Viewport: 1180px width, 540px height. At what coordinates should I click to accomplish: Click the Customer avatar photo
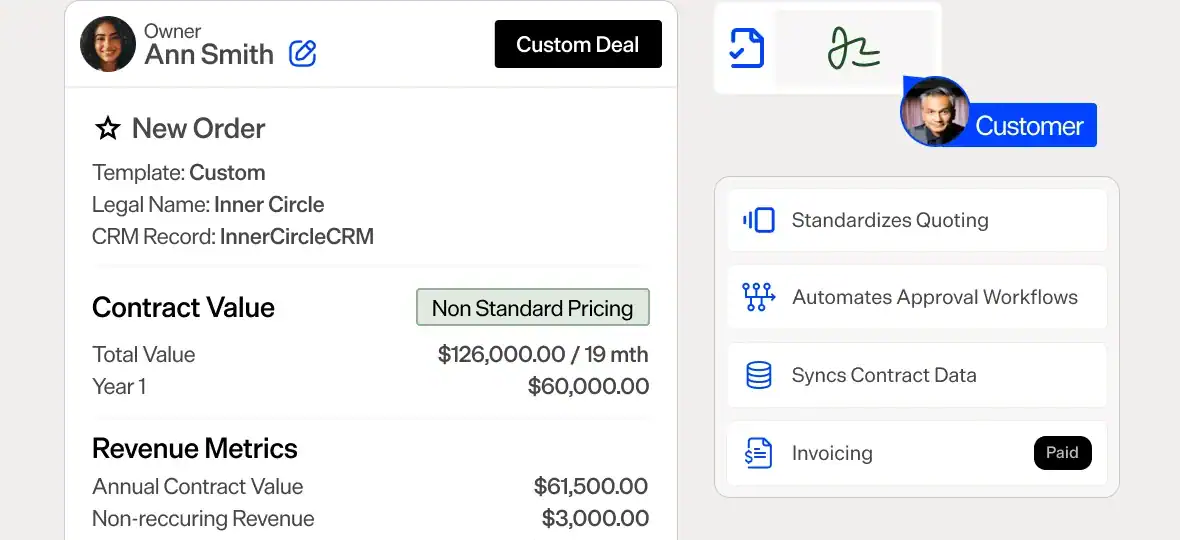click(935, 111)
